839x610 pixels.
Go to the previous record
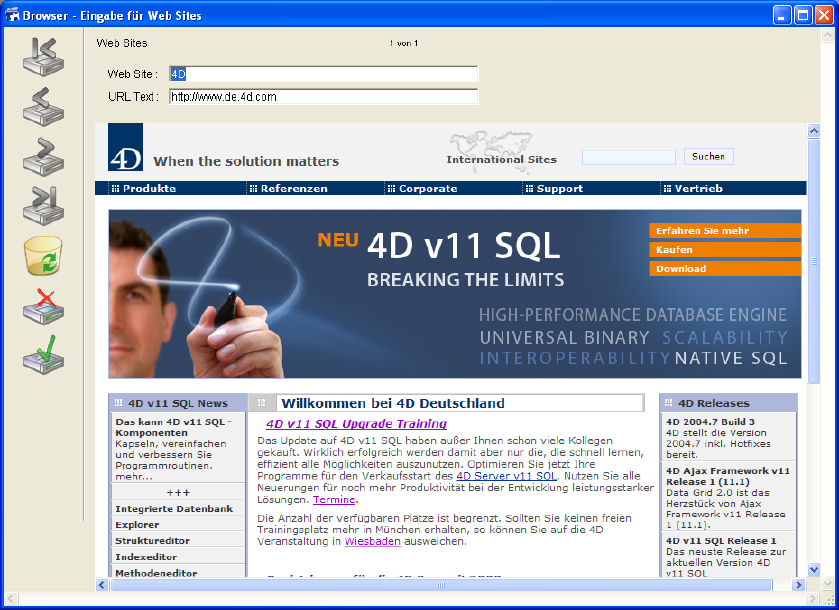43,105
